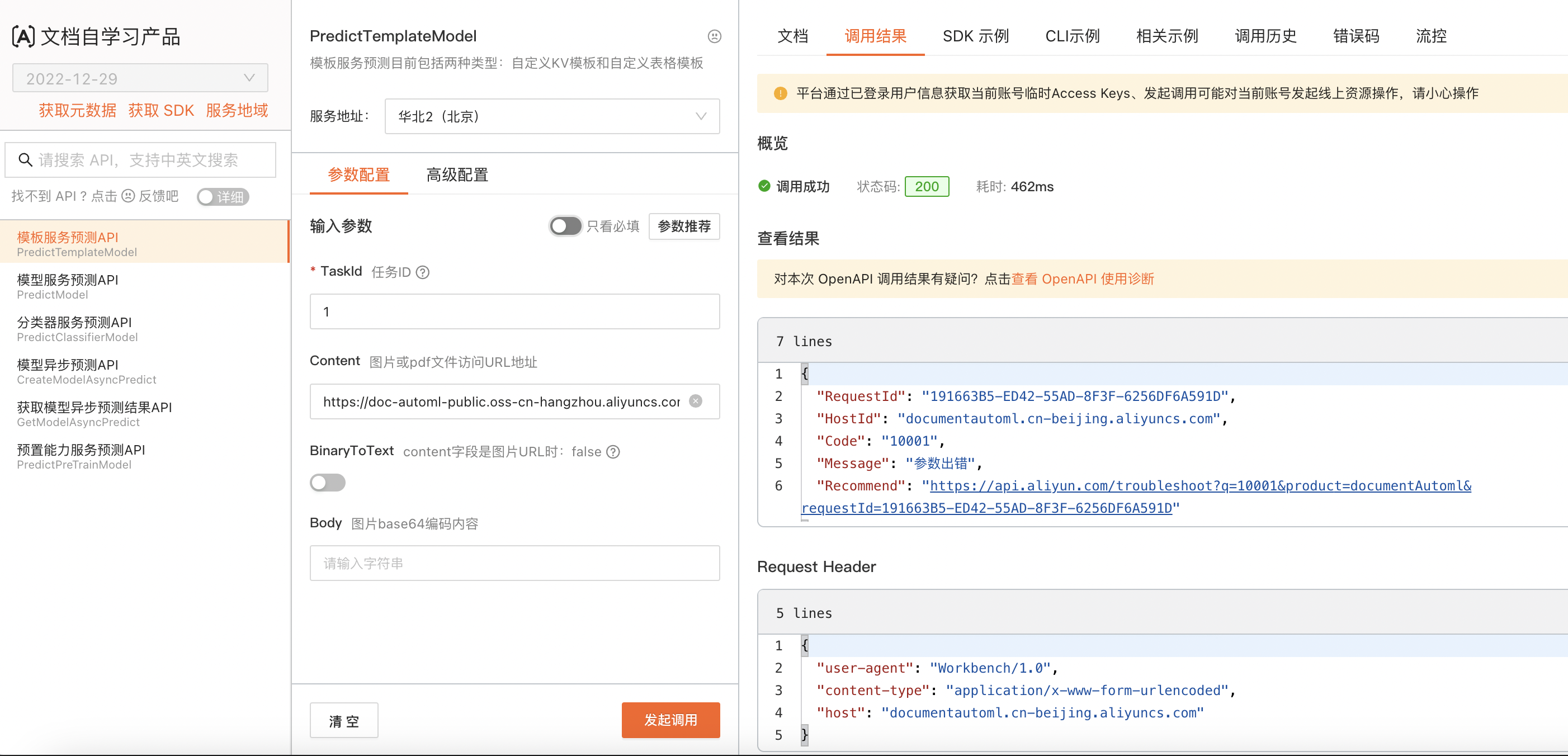
Task: Collapse the Request Header JSON opening brace
Action: [805, 645]
